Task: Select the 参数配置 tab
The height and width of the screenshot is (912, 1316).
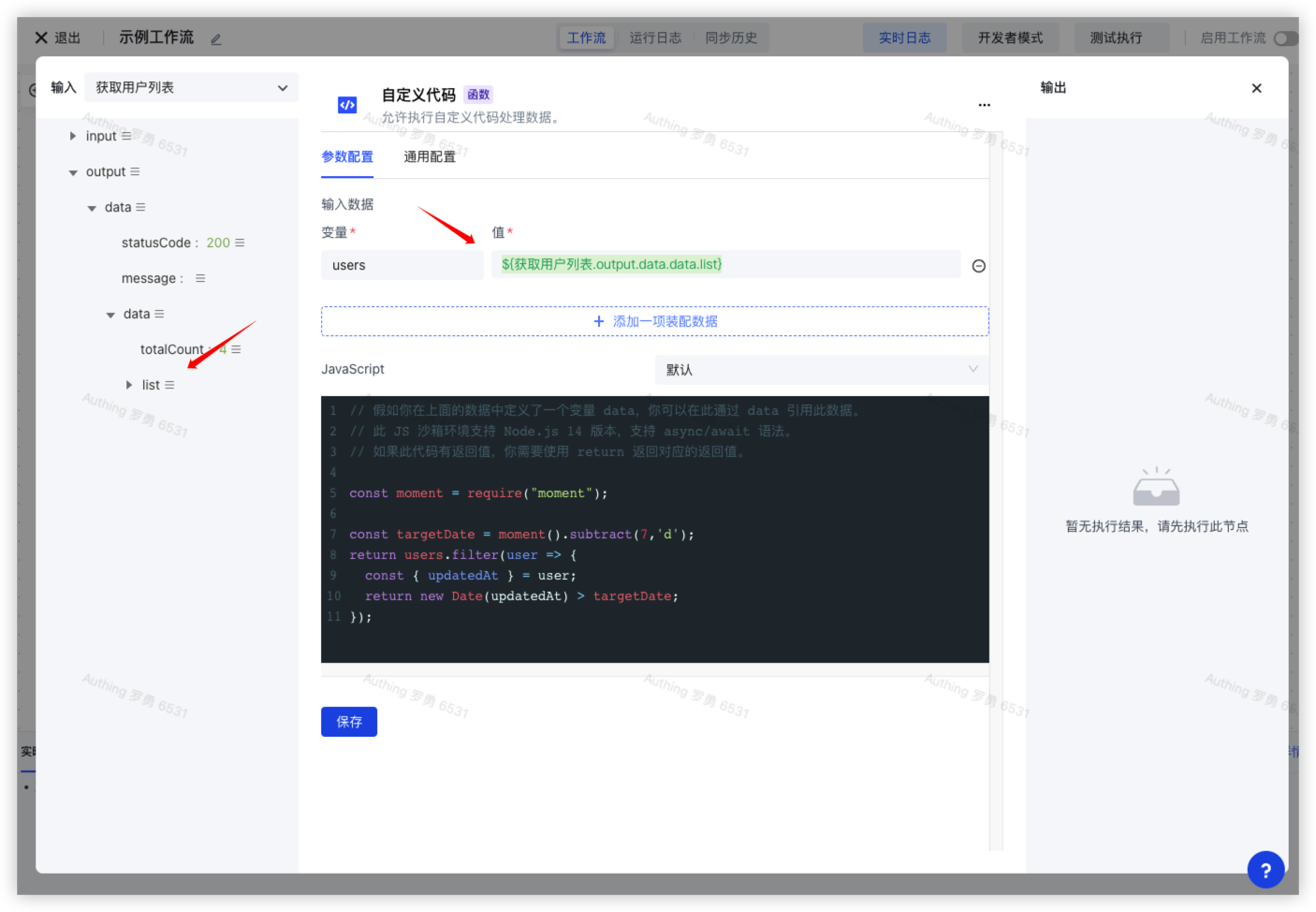Action: coord(347,156)
